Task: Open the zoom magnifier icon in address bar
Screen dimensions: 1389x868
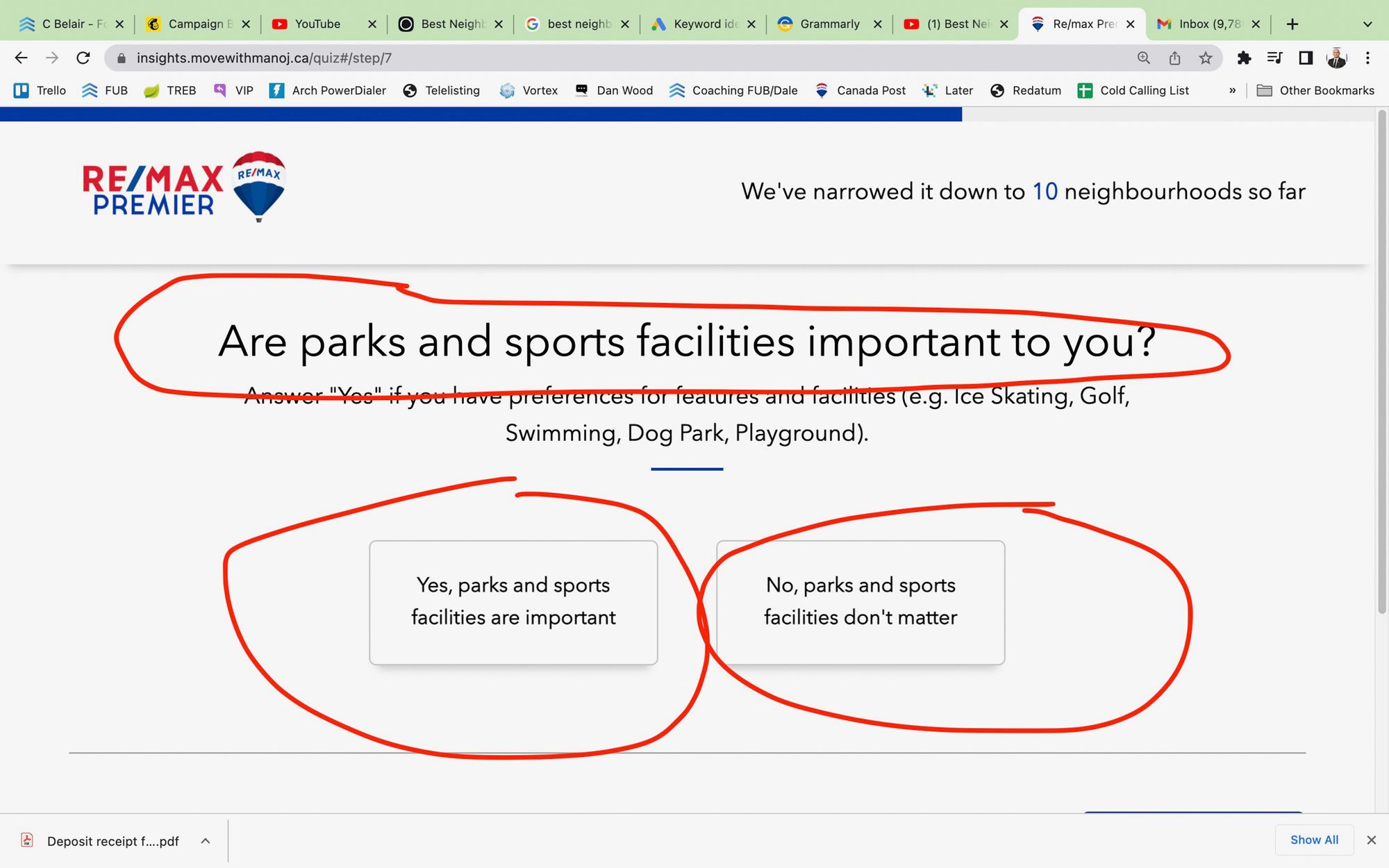Action: point(1143,58)
